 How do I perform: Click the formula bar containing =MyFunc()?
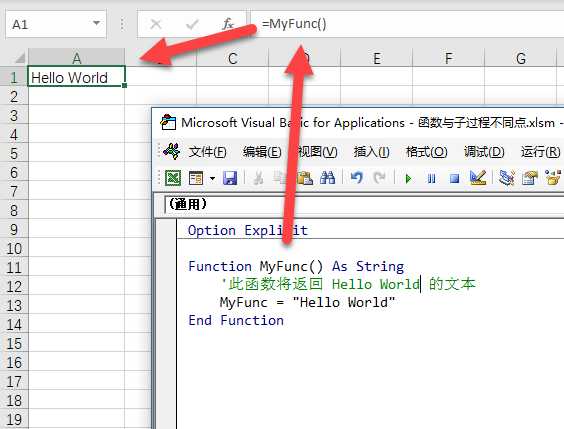point(407,24)
